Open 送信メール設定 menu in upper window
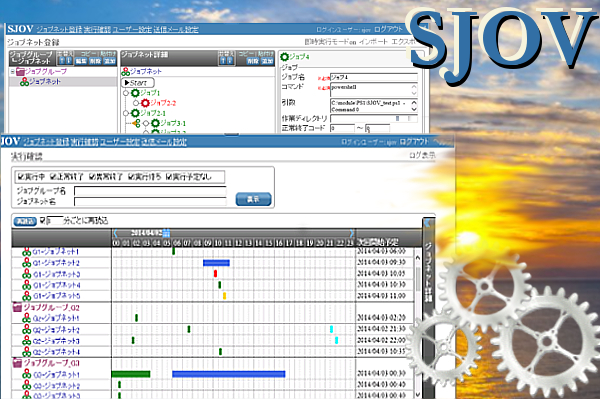This screenshot has width=600, height=399. (176, 29)
